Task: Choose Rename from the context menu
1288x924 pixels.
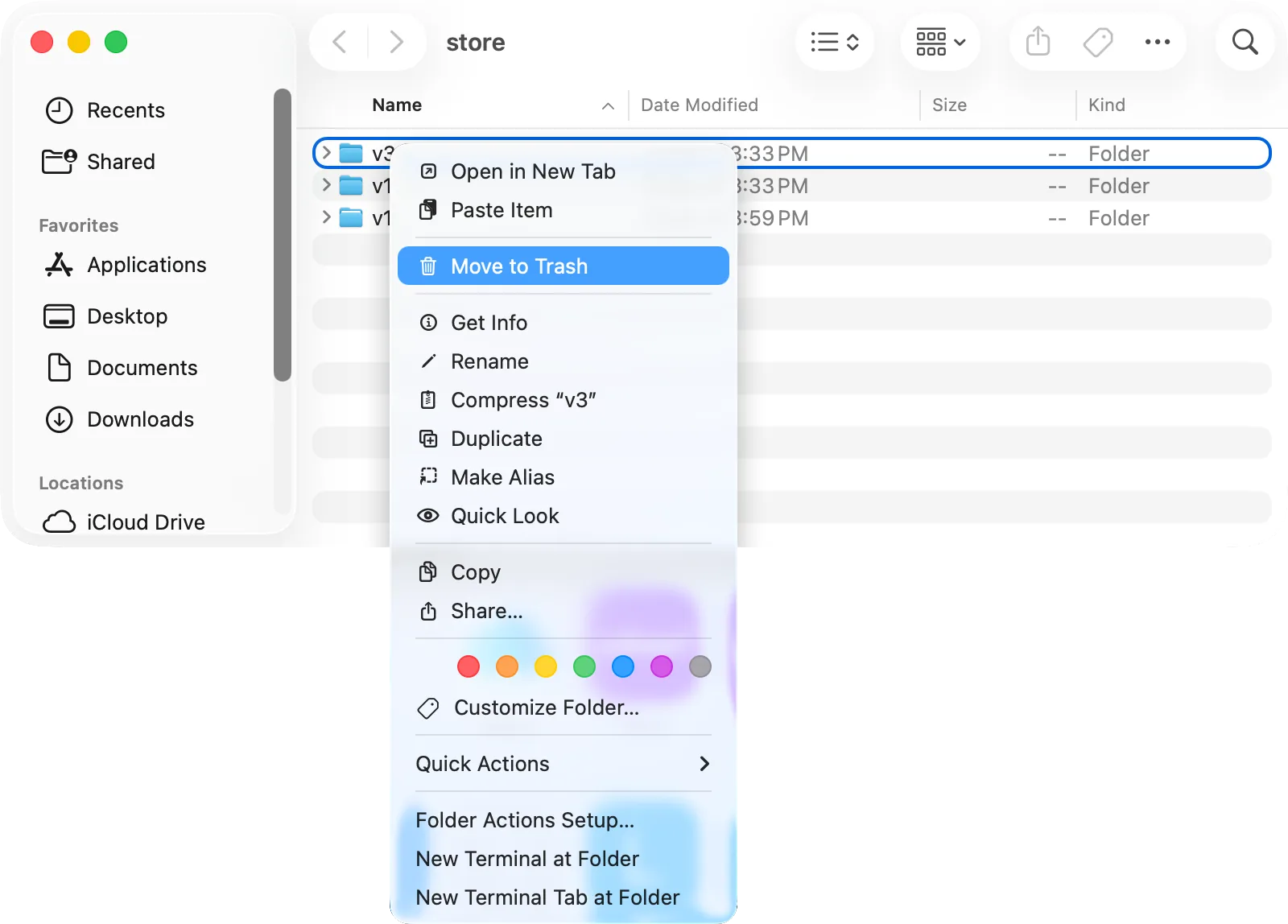Action: (563, 361)
